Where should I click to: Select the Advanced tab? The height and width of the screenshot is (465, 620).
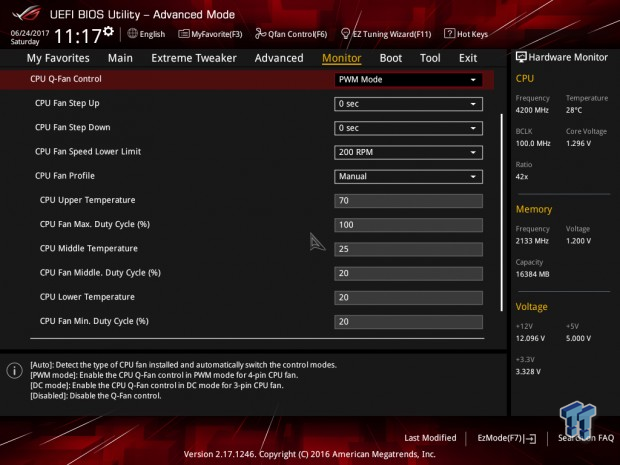(279, 58)
